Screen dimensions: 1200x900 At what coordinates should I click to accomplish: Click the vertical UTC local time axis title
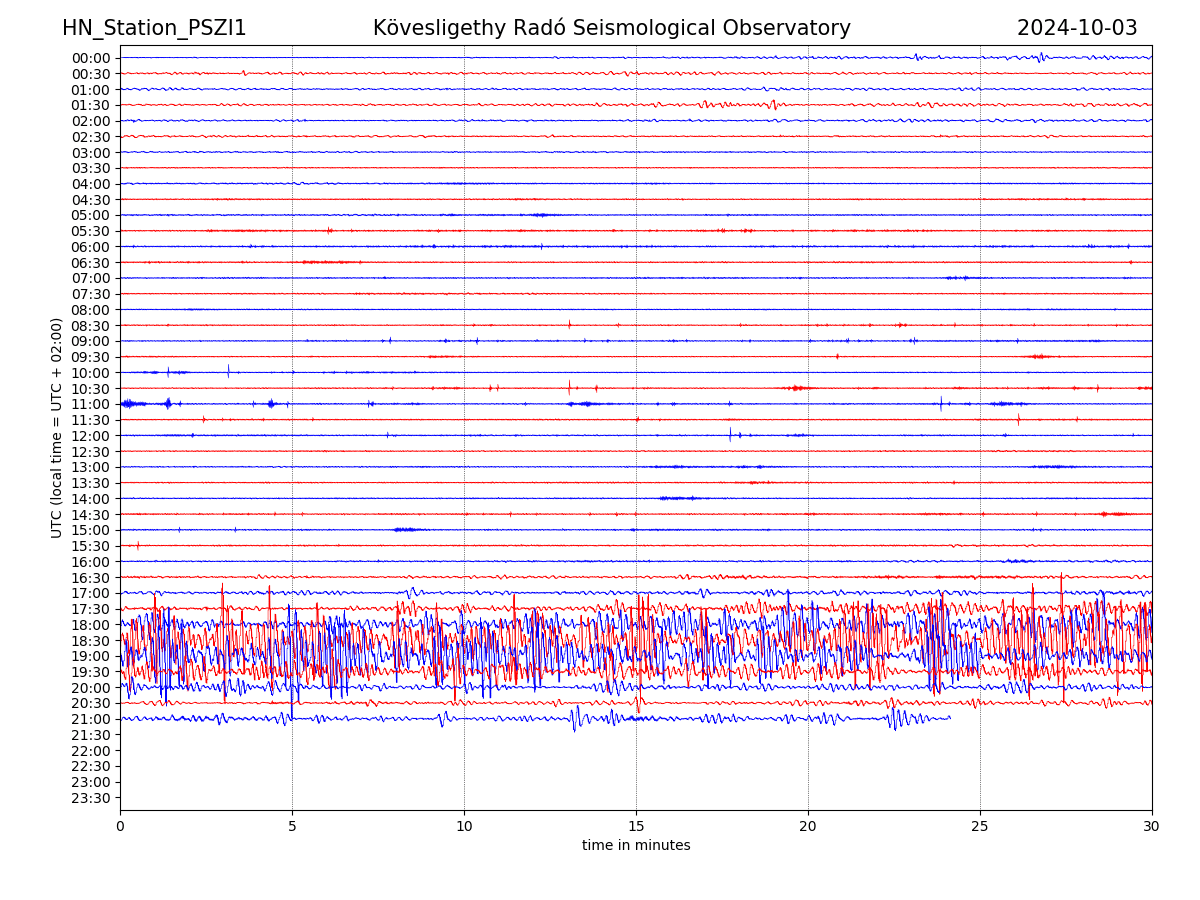57,428
